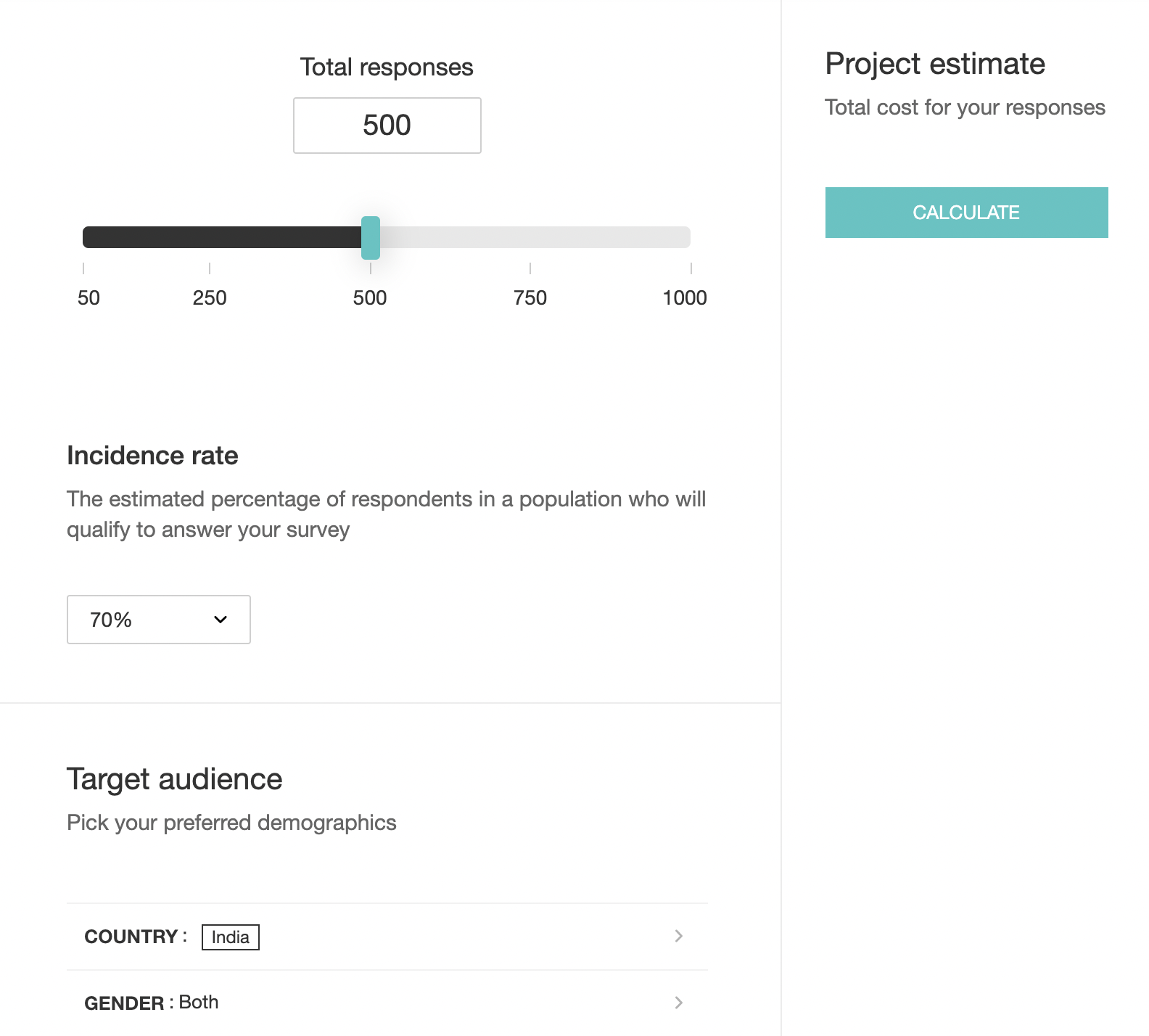Click the India country tag

point(230,937)
